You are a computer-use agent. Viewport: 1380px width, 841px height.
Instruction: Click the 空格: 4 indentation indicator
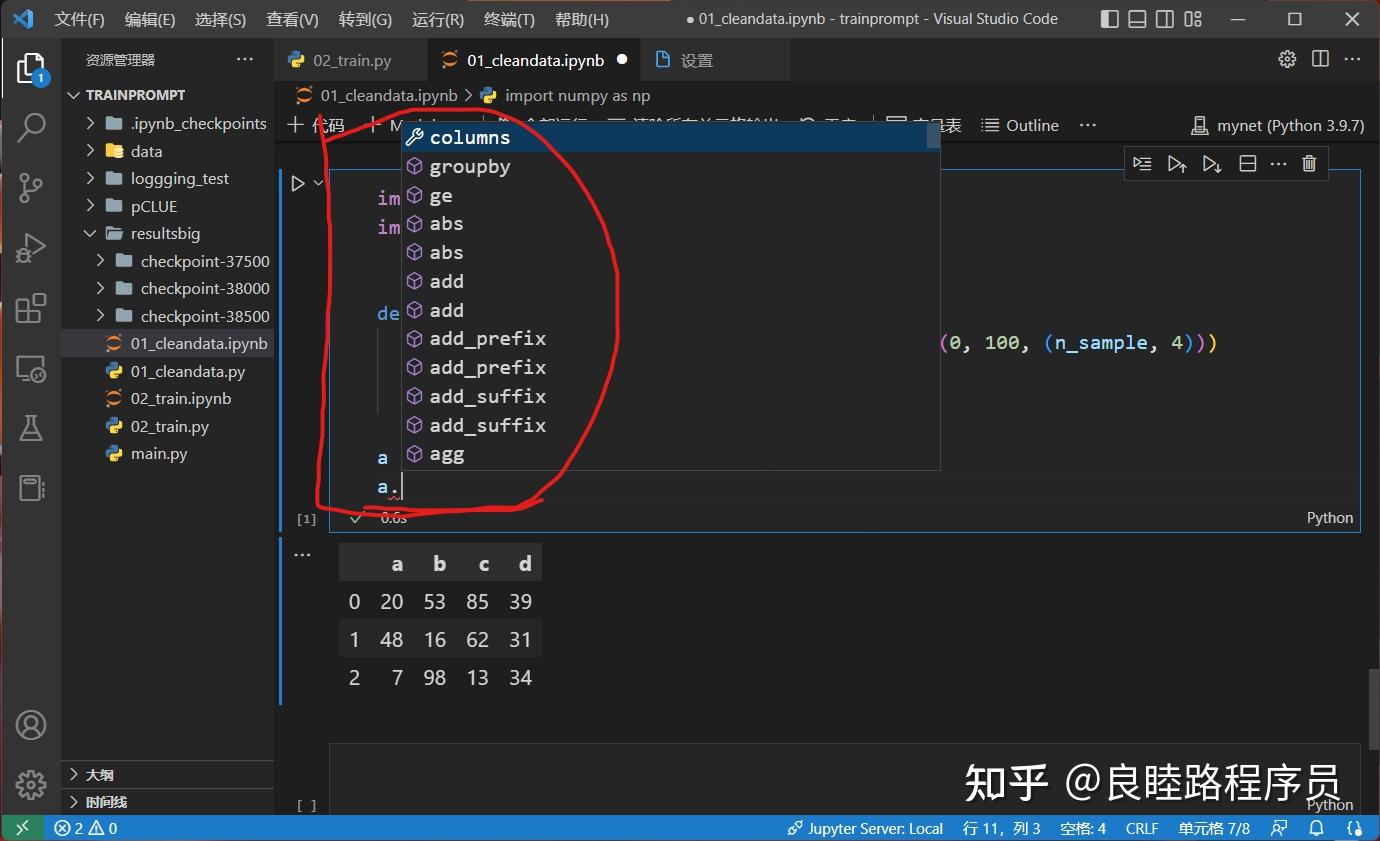(x=1083, y=828)
